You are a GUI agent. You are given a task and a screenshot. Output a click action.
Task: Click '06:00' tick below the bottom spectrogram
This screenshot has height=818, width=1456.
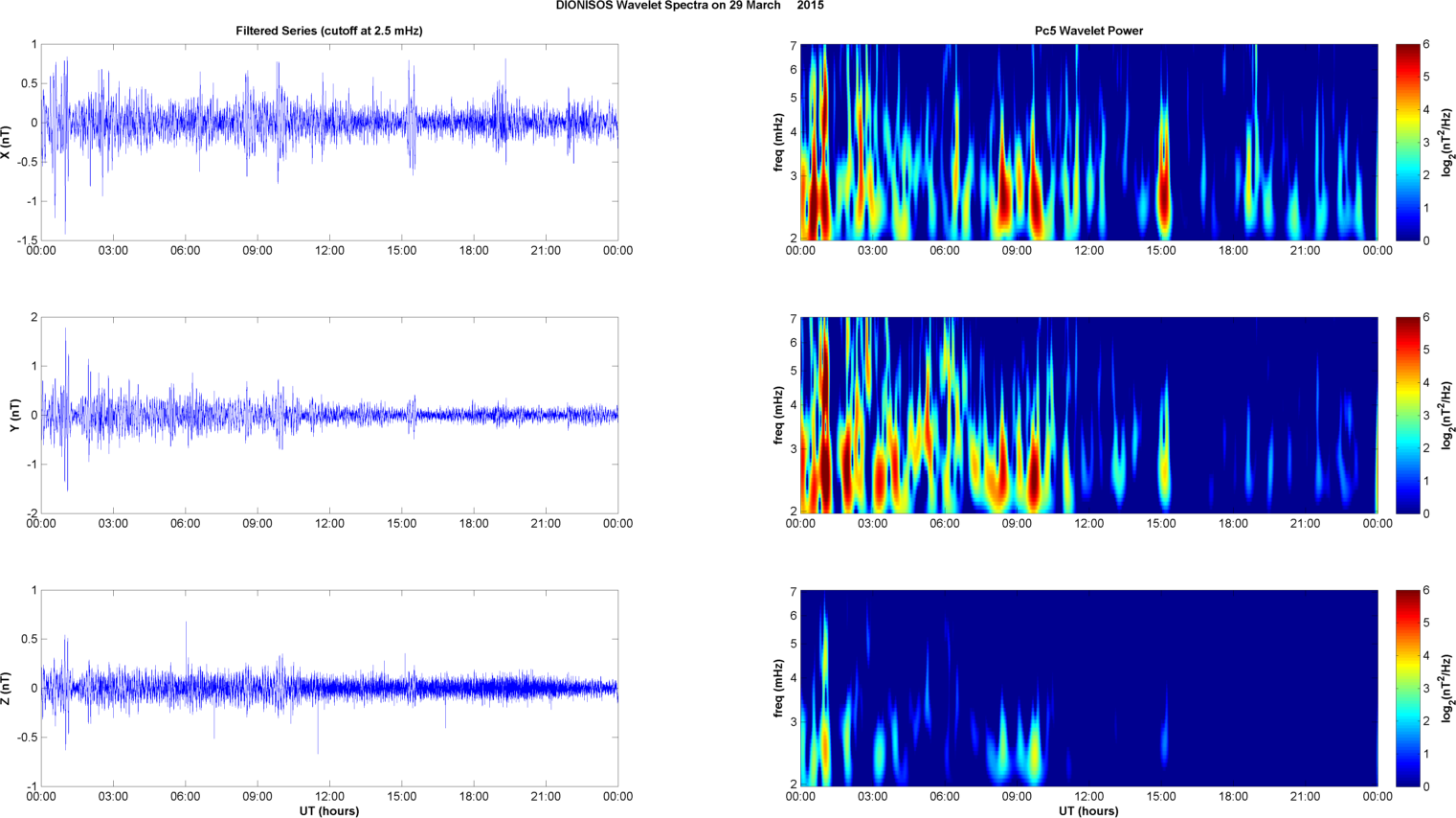[945, 796]
